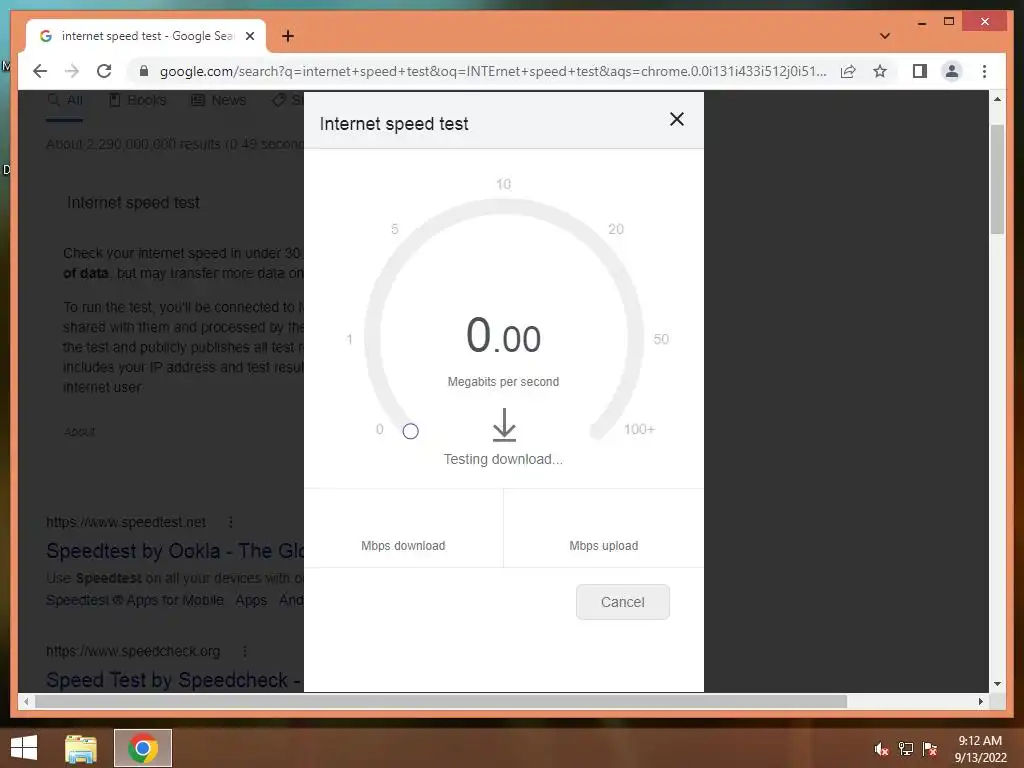Open Chrome's three-dot menu
The height and width of the screenshot is (768, 1024).
tap(984, 71)
